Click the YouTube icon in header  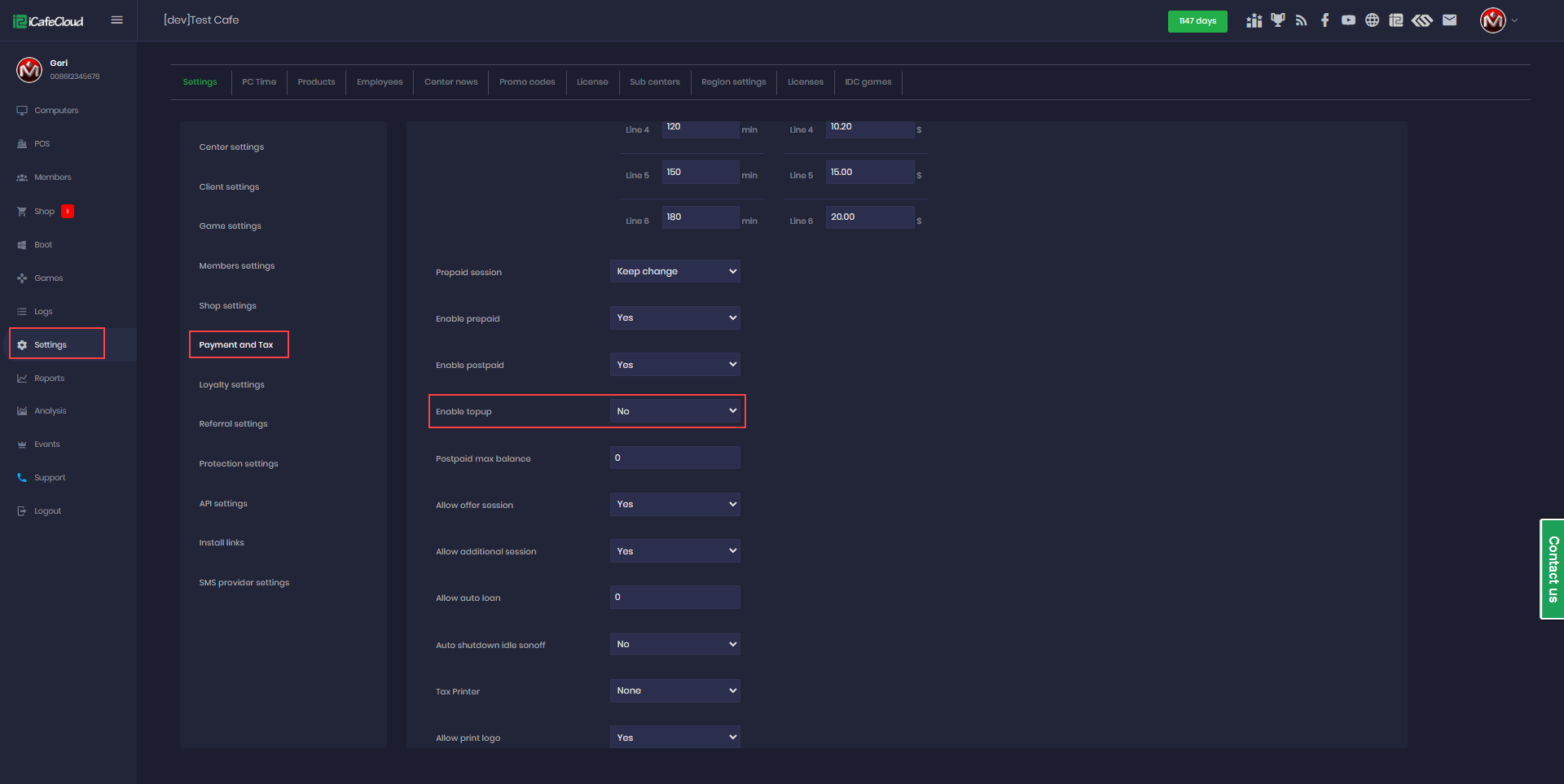point(1348,20)
